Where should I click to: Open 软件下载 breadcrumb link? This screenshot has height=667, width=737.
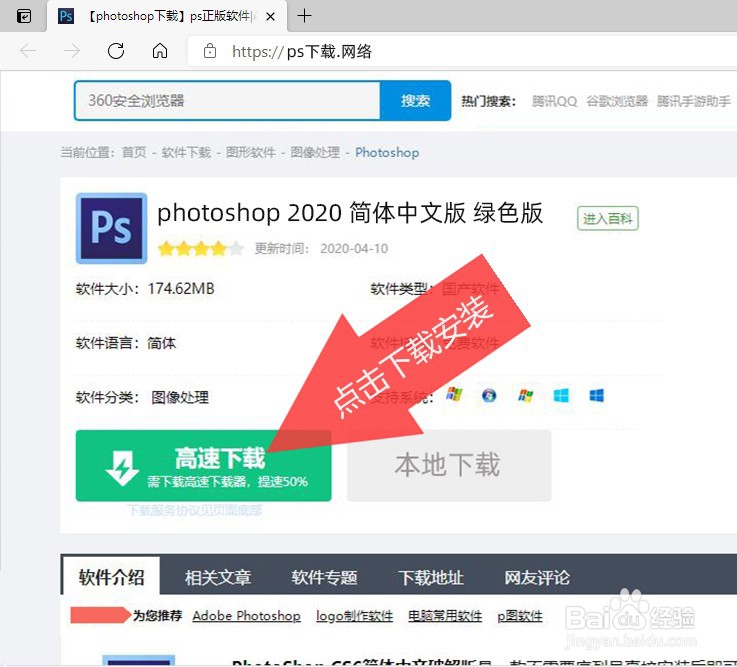coord(186,152)
